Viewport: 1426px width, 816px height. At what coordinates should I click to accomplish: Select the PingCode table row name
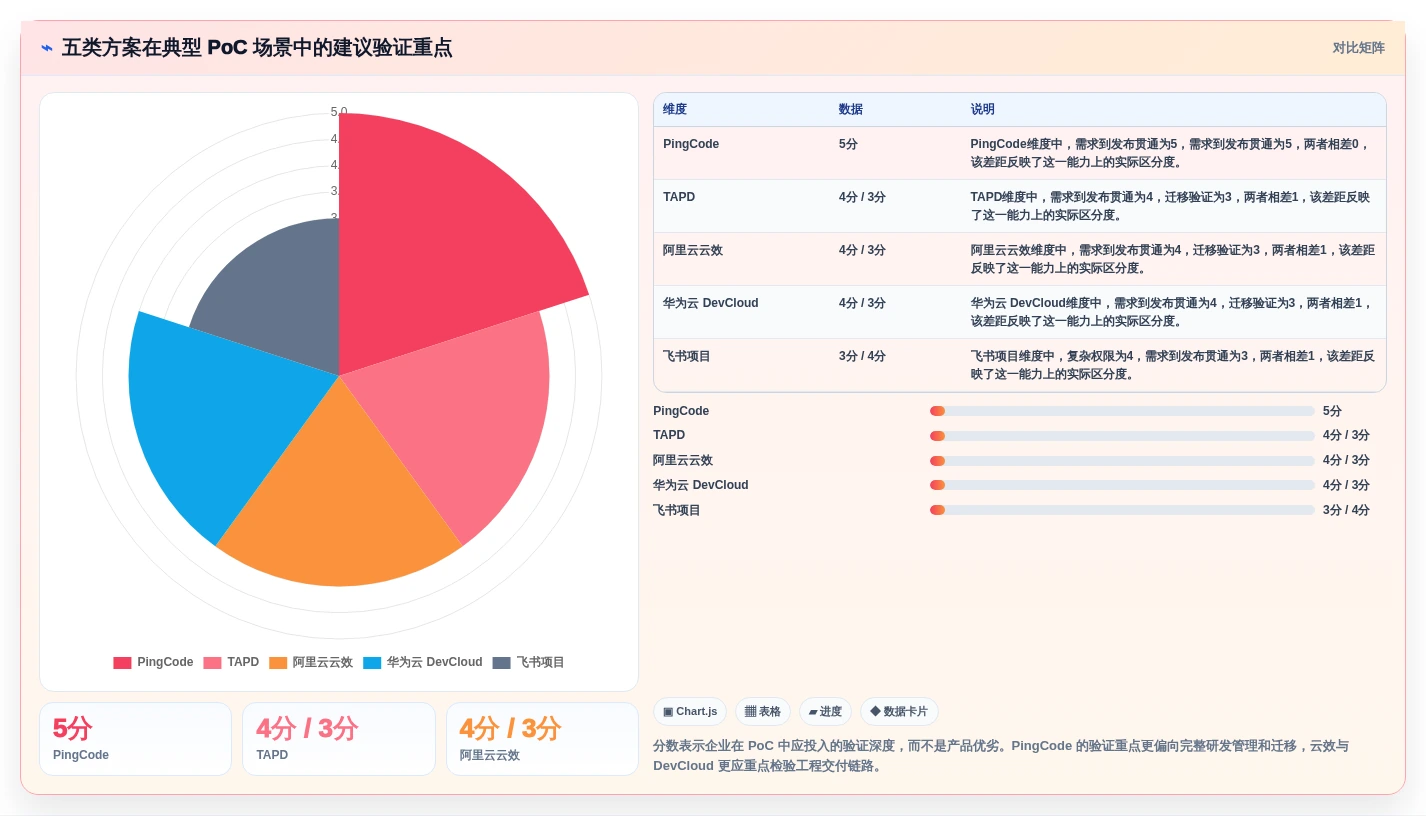[691, 144]
